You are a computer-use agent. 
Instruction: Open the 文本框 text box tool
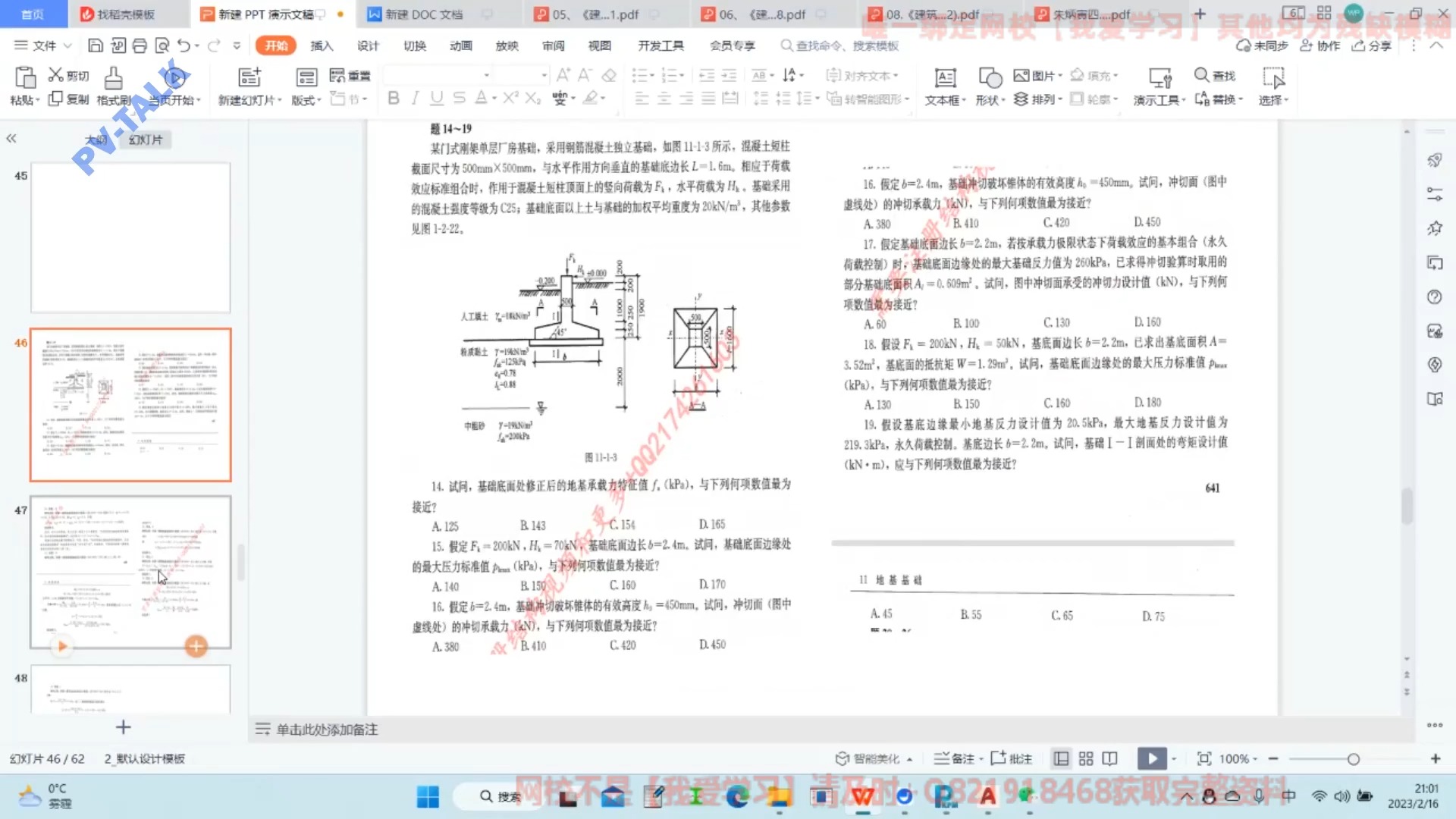coord(943,86)
